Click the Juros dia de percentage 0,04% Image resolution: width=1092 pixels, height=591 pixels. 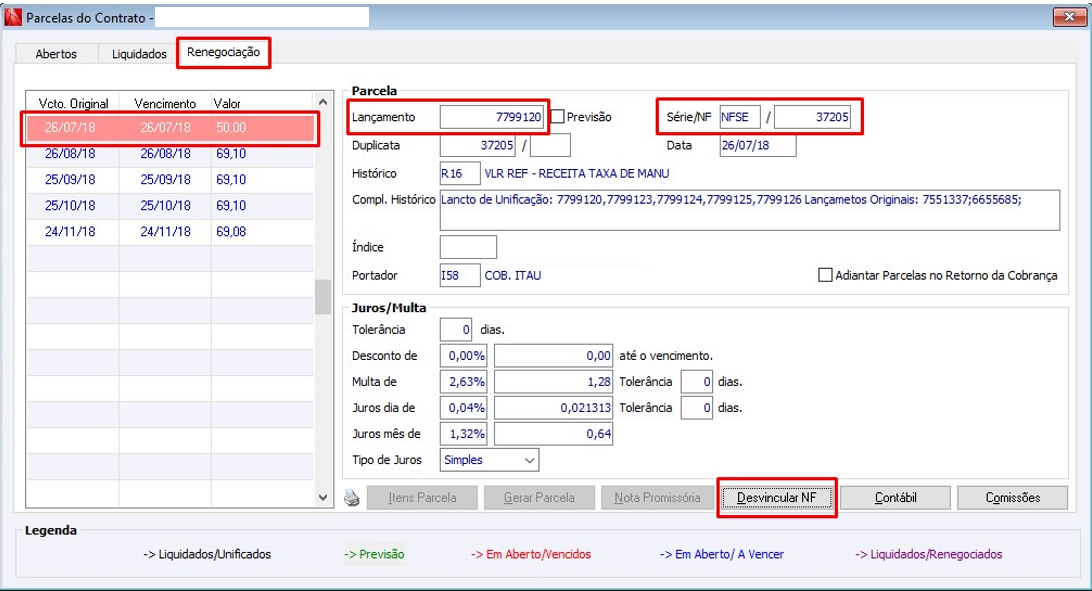point(464,408)
